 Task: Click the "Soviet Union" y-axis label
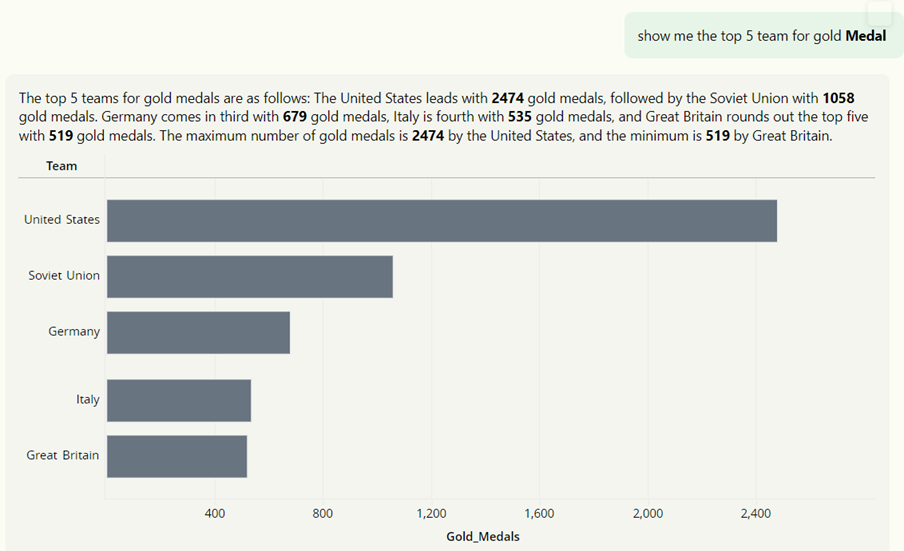(64, 276)
